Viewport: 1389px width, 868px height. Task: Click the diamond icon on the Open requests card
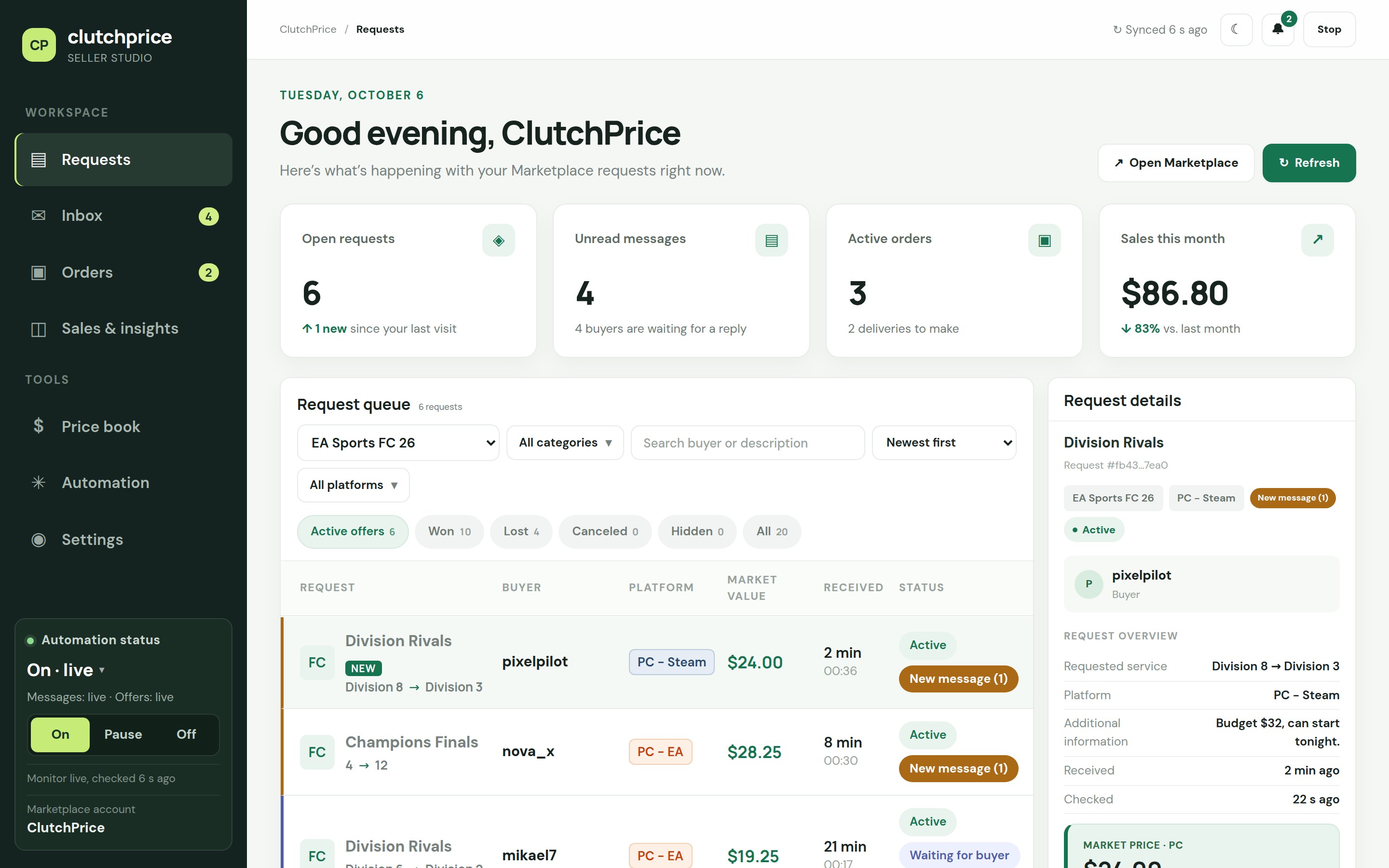pyautogui.click(x=498, y=240)
